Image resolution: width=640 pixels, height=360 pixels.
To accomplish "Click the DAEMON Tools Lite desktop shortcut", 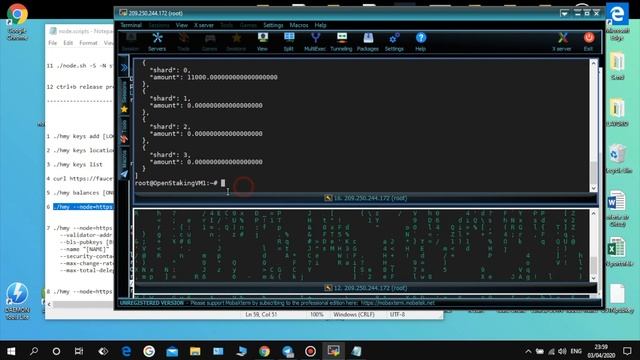I will [x=17, y=300].
